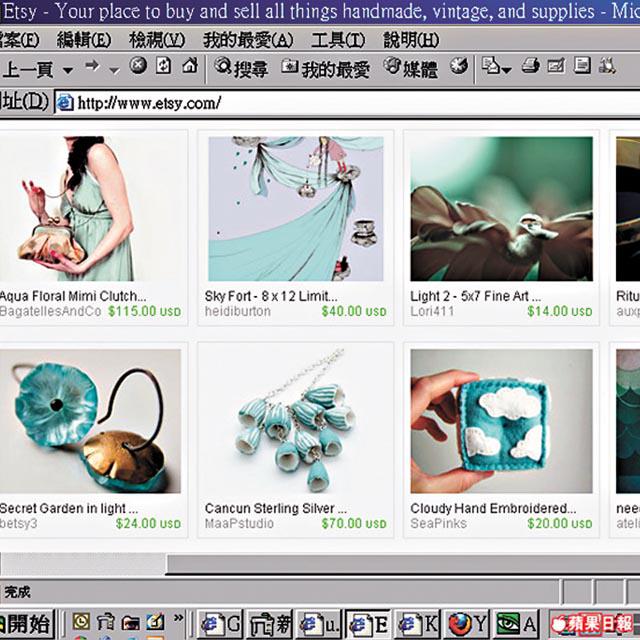Visit seller heidiburton shop link

[238, 311]
